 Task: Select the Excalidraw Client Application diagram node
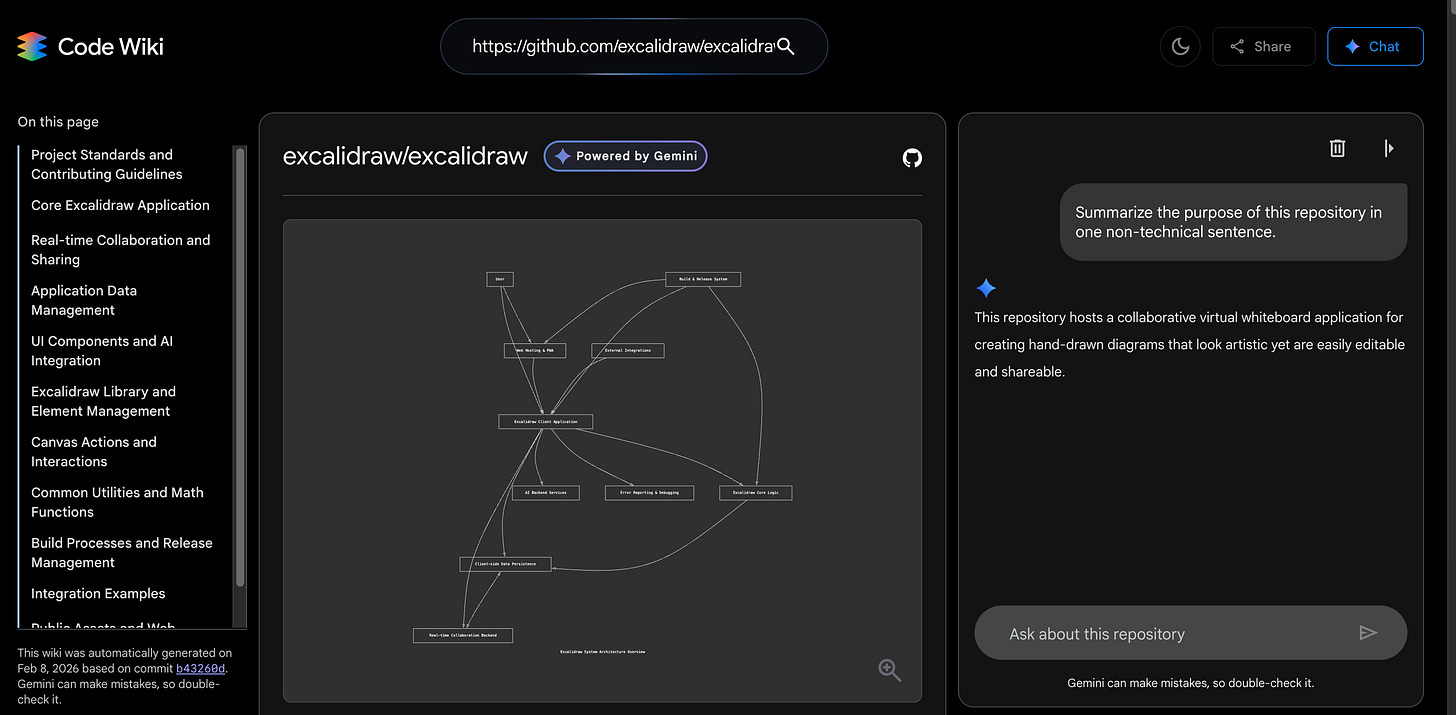click(x=545, y=421)
